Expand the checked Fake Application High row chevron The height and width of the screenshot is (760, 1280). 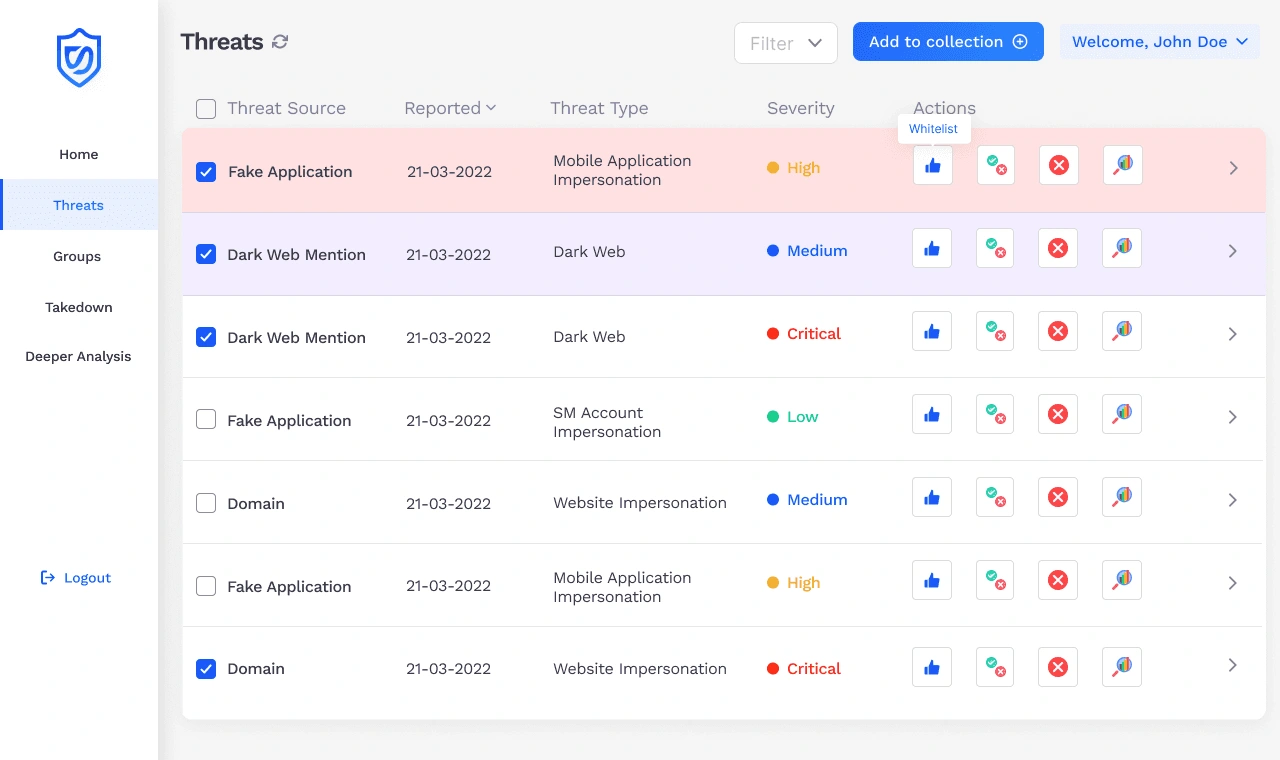coord(1234,168)
